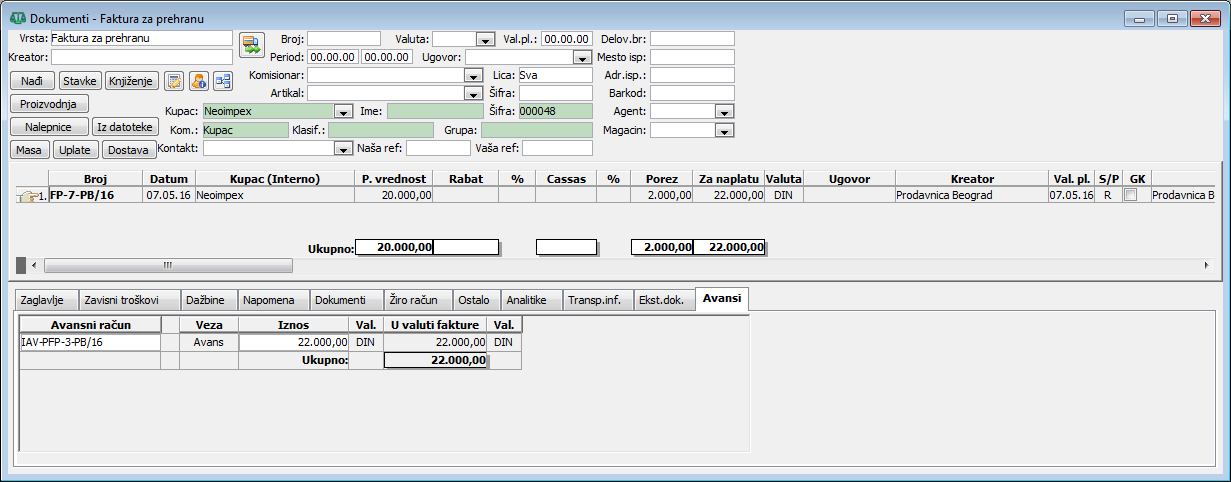Click the Datum column header
The width and height of the screenshot is (1231, 482).
(x=169, y=179)
